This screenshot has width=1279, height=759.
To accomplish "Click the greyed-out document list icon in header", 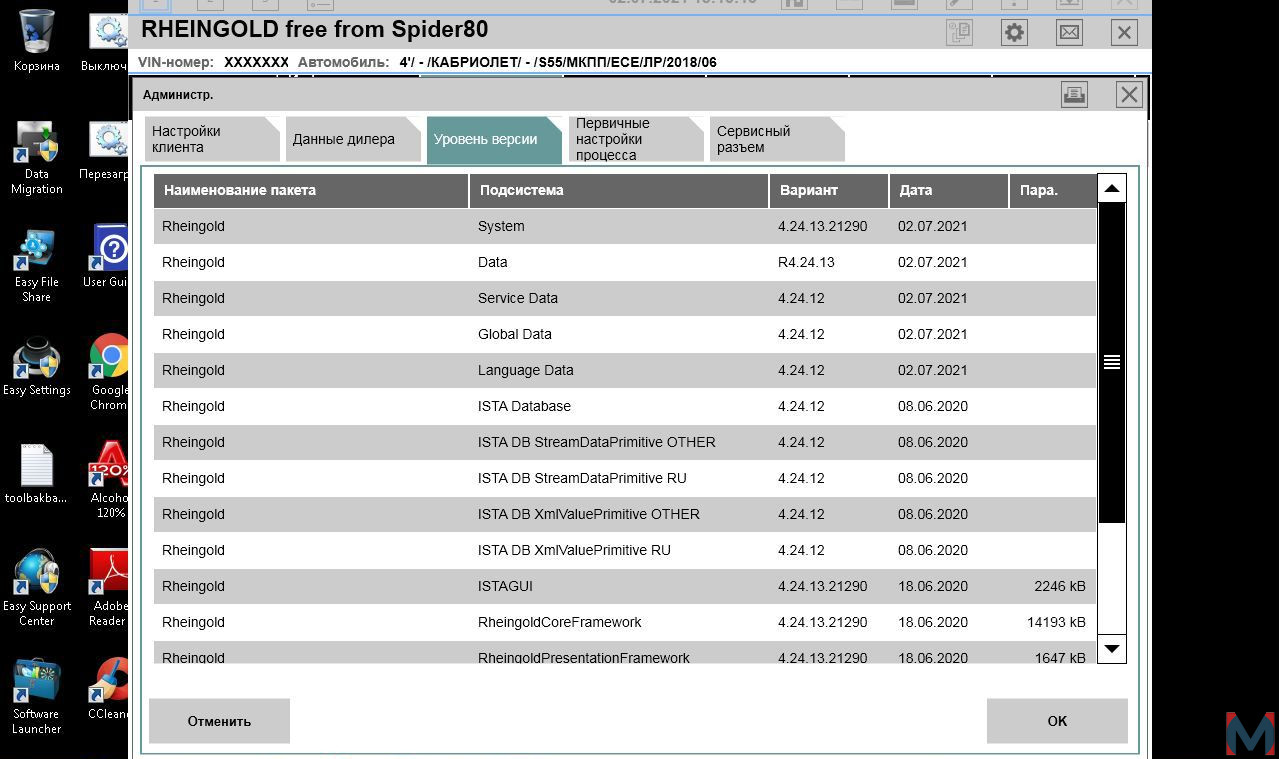I will (x=959, y=32).
